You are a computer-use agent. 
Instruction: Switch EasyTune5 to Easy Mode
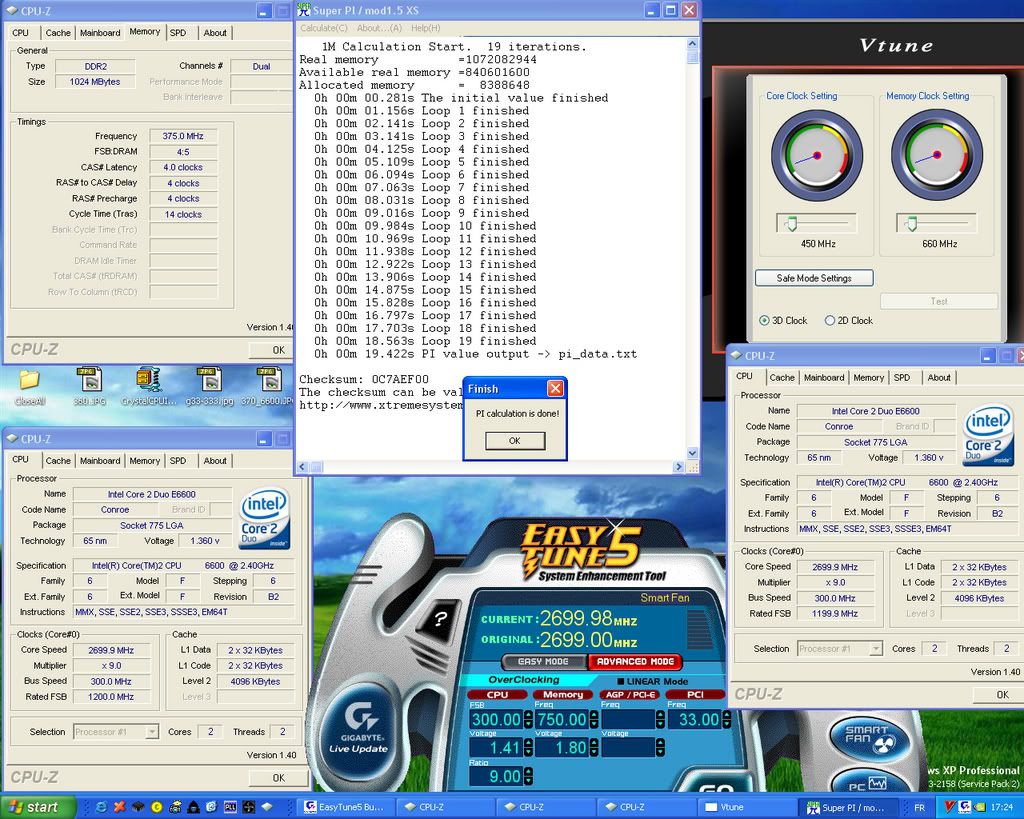pos(542,662)
